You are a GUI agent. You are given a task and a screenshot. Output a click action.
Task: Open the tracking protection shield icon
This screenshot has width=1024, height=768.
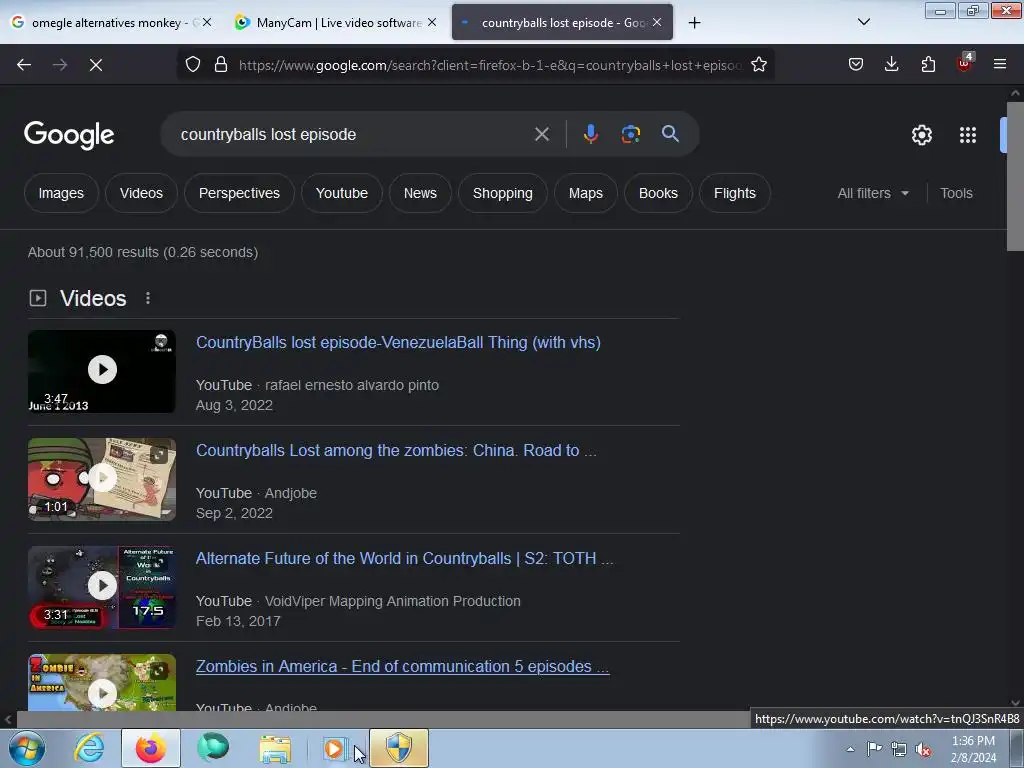(x=193, y=65)
